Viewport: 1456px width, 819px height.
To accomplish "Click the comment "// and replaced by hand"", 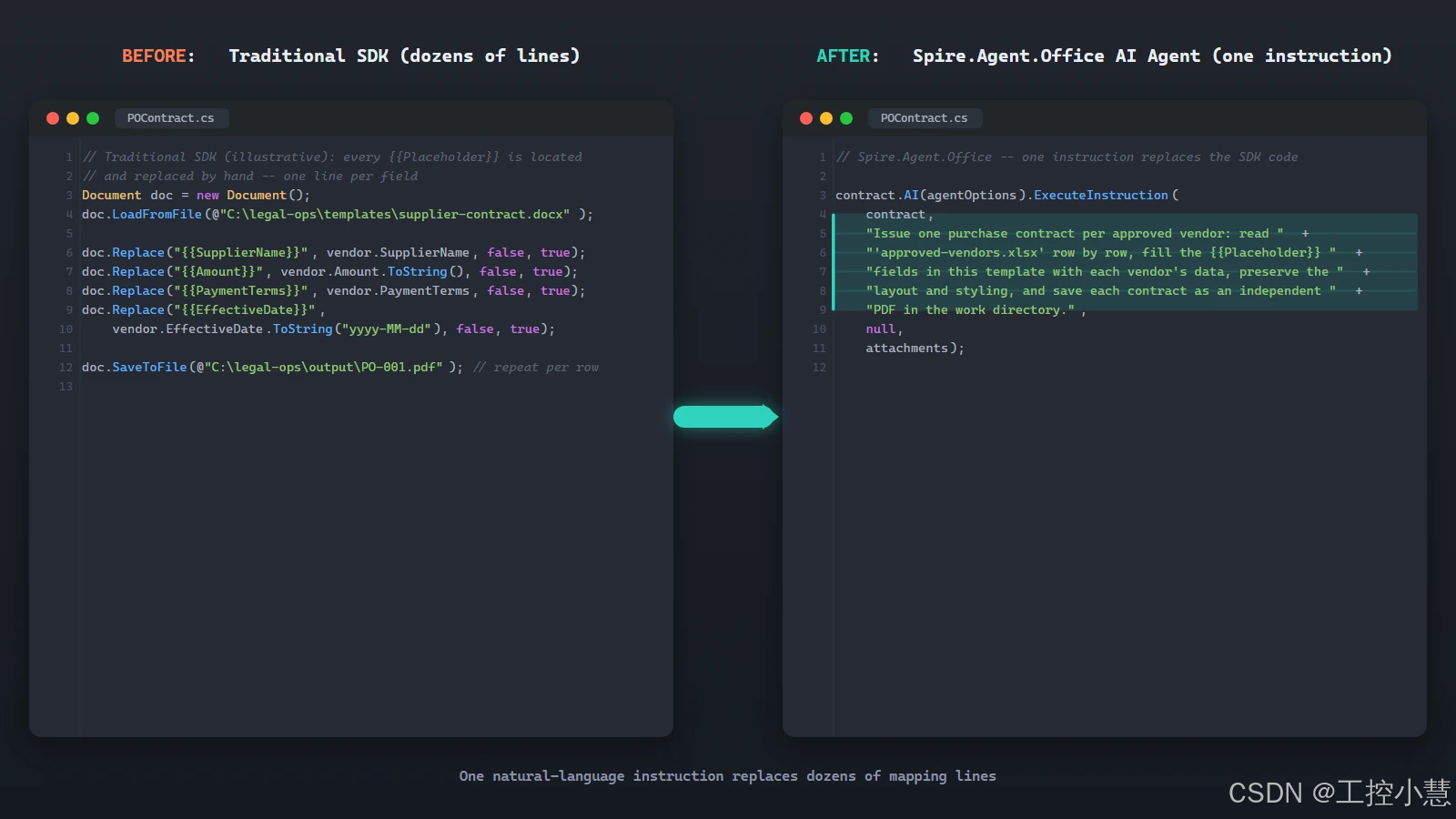I will click(250, 176).
